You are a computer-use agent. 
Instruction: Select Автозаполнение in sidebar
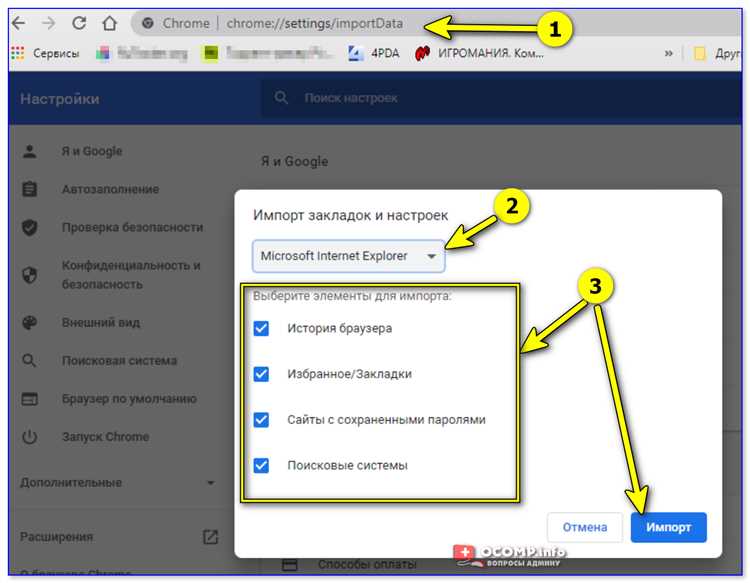pyautogui.click(x=110, y=189)
